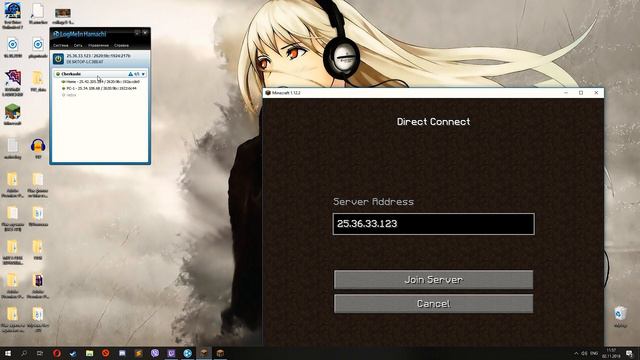Open the Справка menu in Hamachi
640x360 pixels.
point(121,45)
